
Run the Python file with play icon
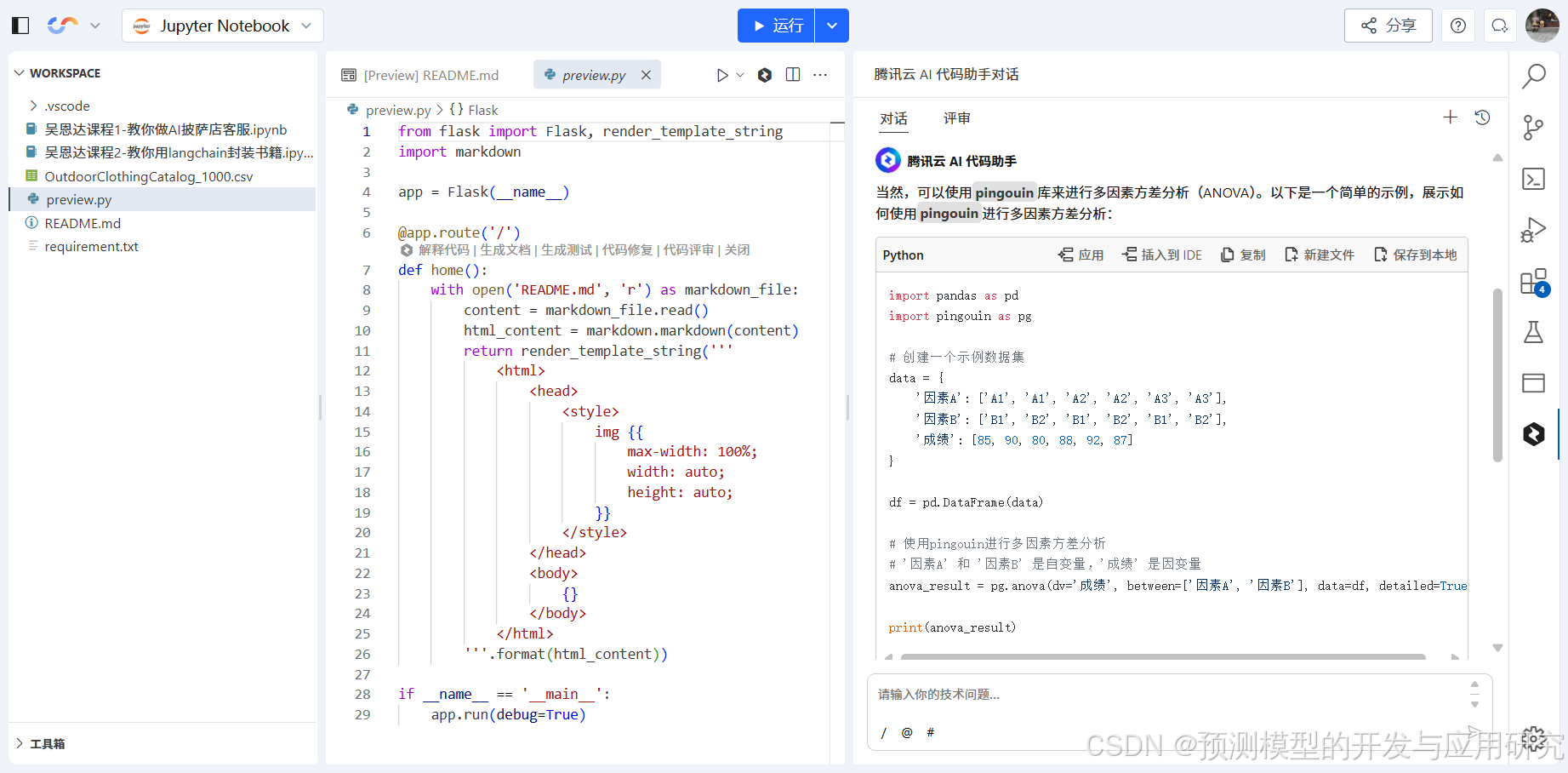click(722, 75)
